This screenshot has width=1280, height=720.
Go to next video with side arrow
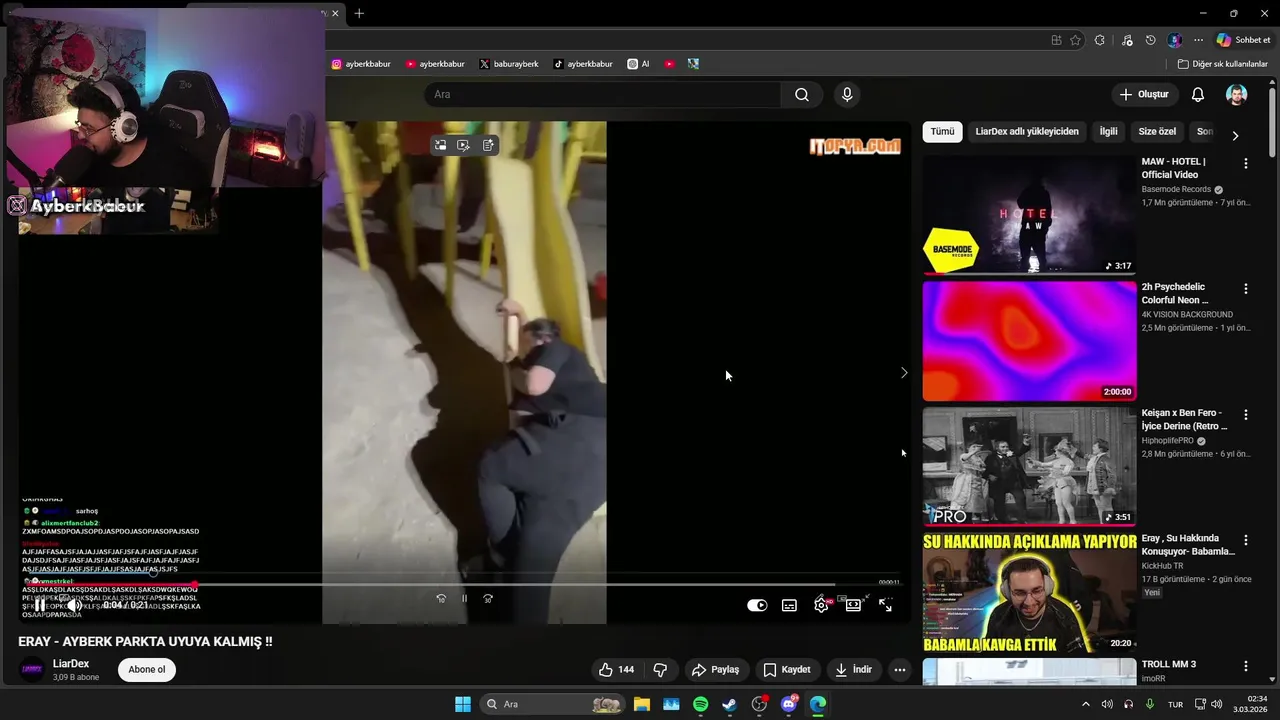[903, 373]
